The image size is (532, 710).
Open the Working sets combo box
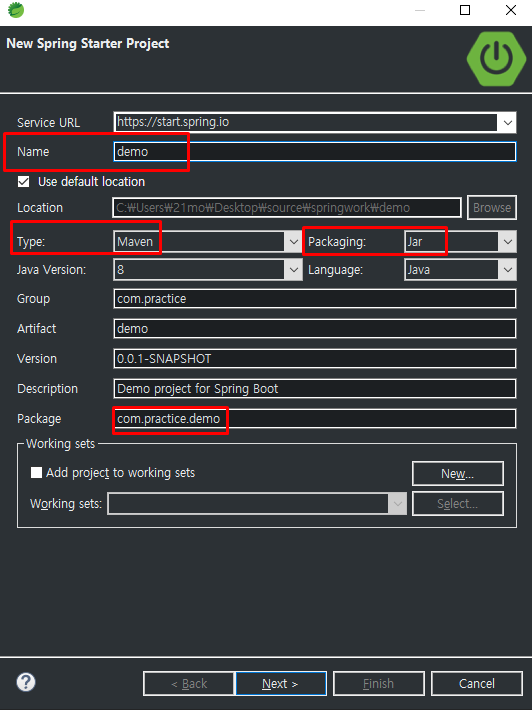click(257, 504)
